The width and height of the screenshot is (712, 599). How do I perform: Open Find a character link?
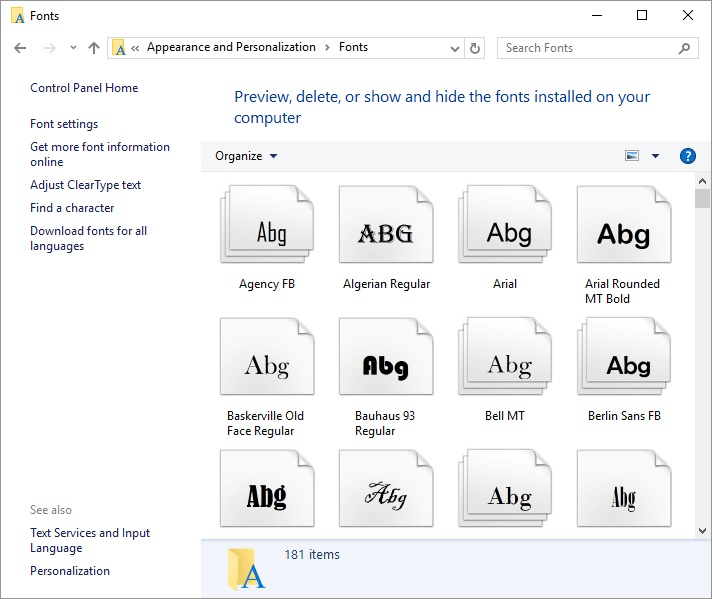72,208
